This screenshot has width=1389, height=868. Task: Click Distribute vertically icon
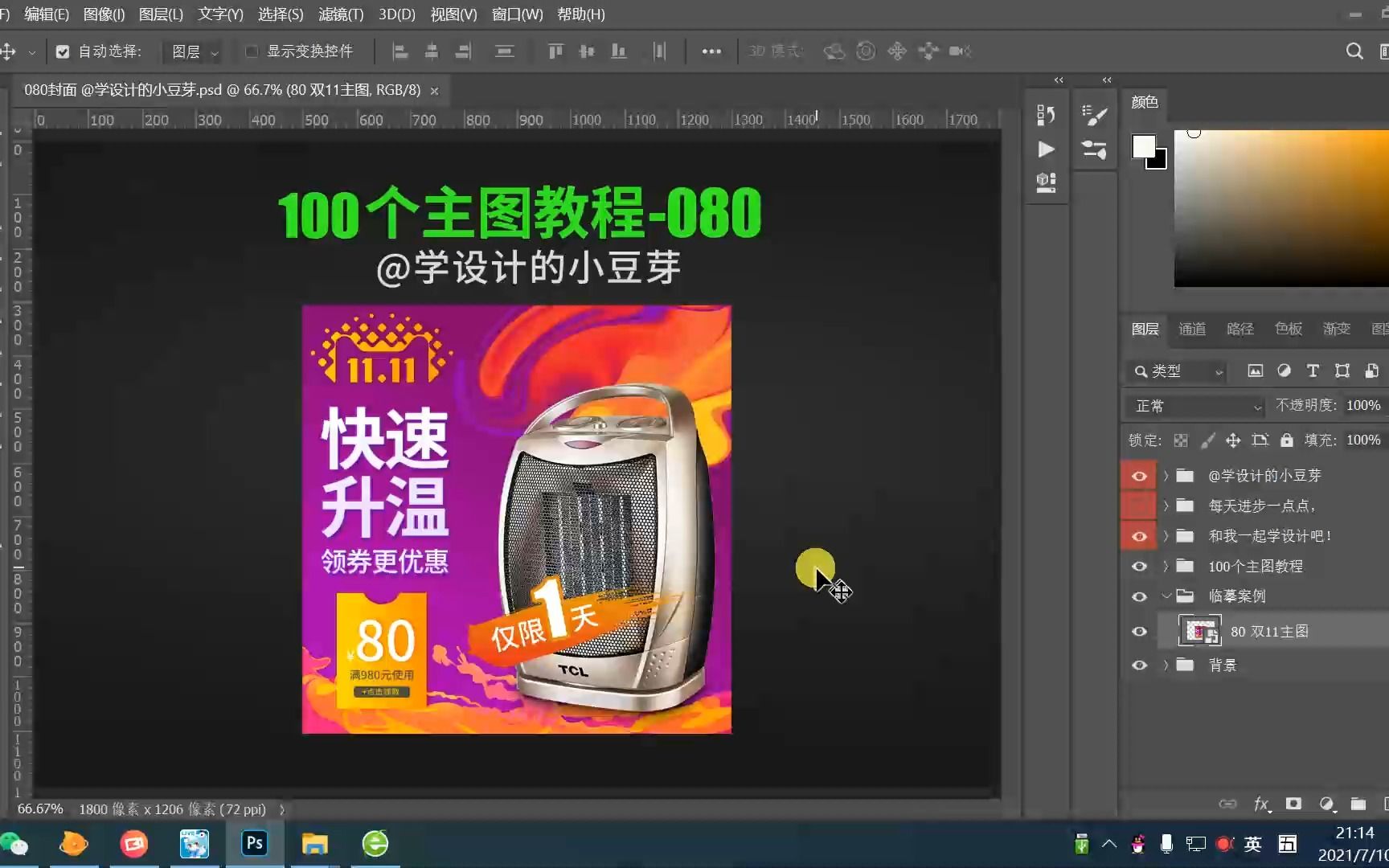point(504,51)
